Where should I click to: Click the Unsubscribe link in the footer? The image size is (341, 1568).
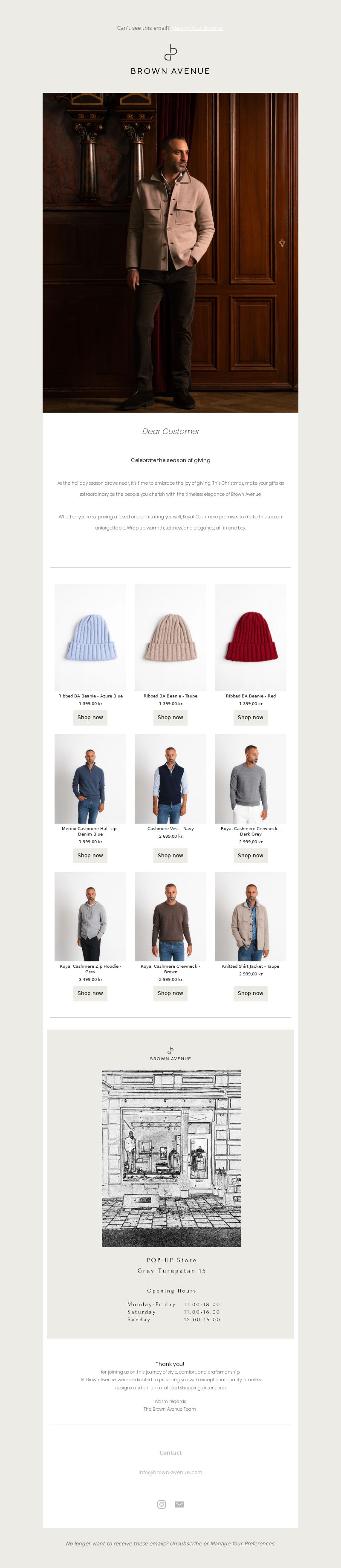tap(186, 1543)
